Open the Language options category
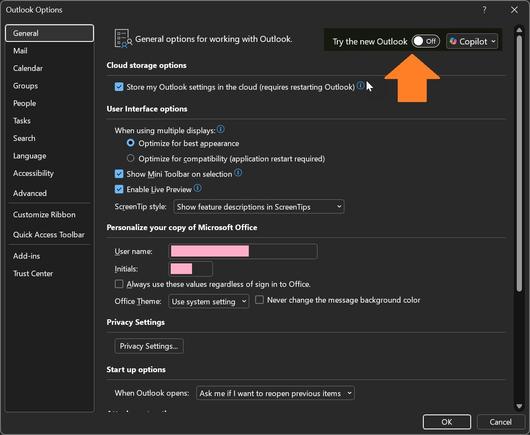Screen dimensions: 530x435 click(49, 156)
